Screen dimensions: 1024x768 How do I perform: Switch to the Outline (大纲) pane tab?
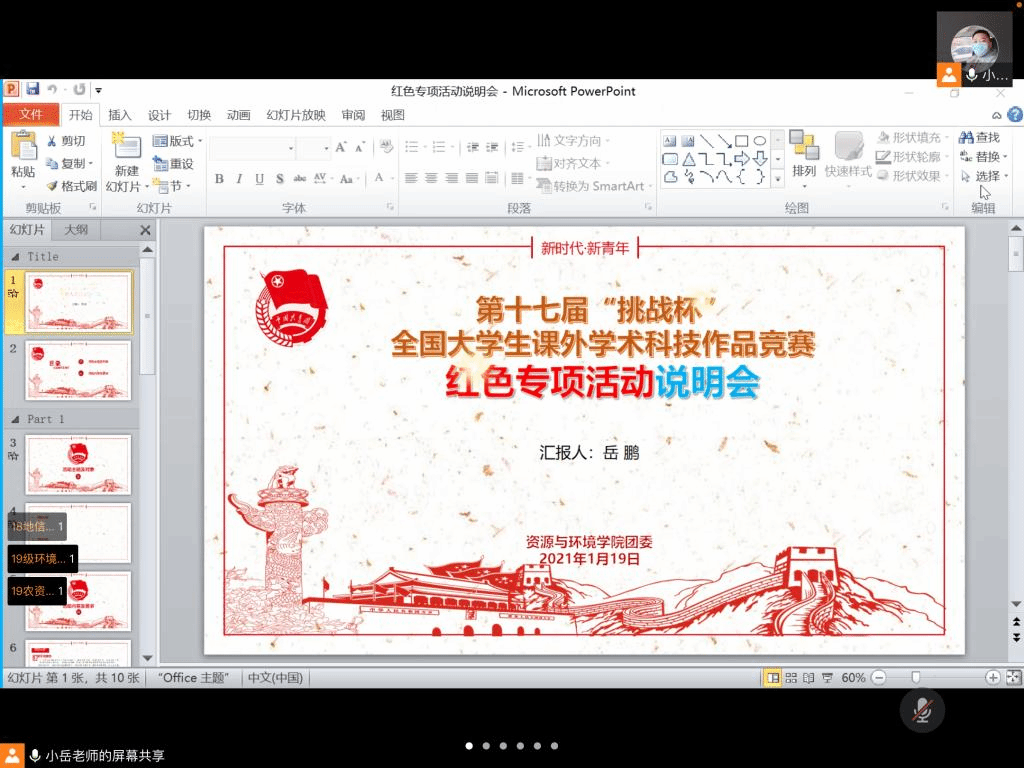click(76, 230)
